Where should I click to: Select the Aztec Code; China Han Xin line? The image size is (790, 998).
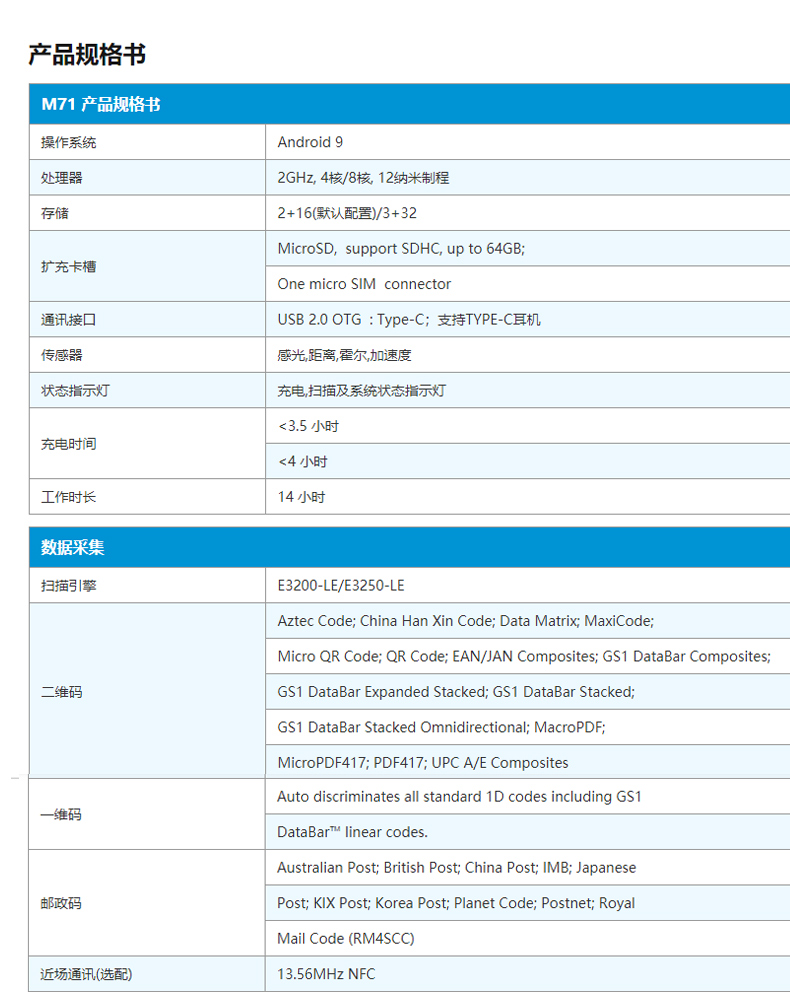pos(465,621)
